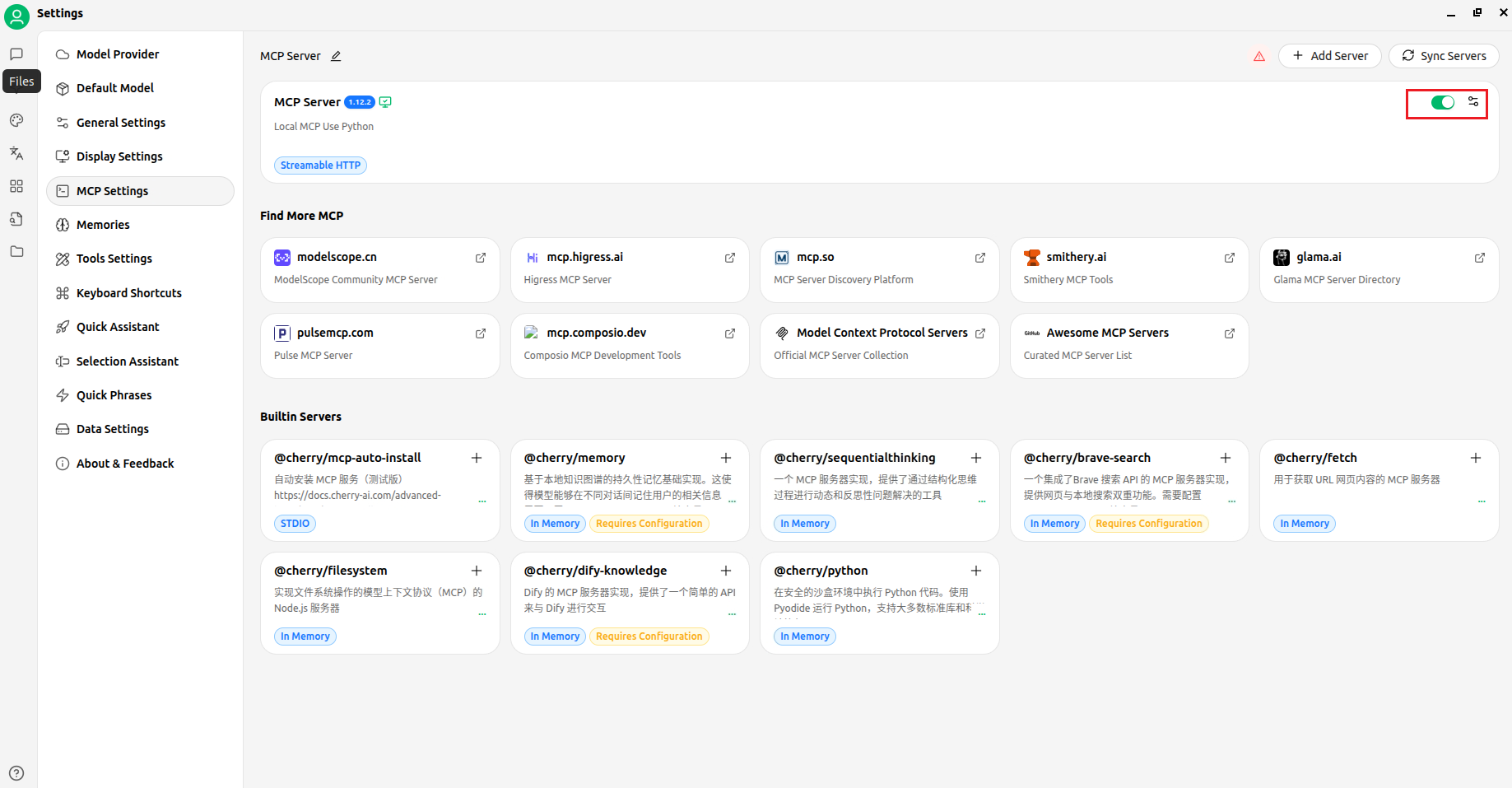Viewport: 1512px width, 788px height.
Task: Open the mcp.higress.ai external link icon
Action: [x=730, y=258]
